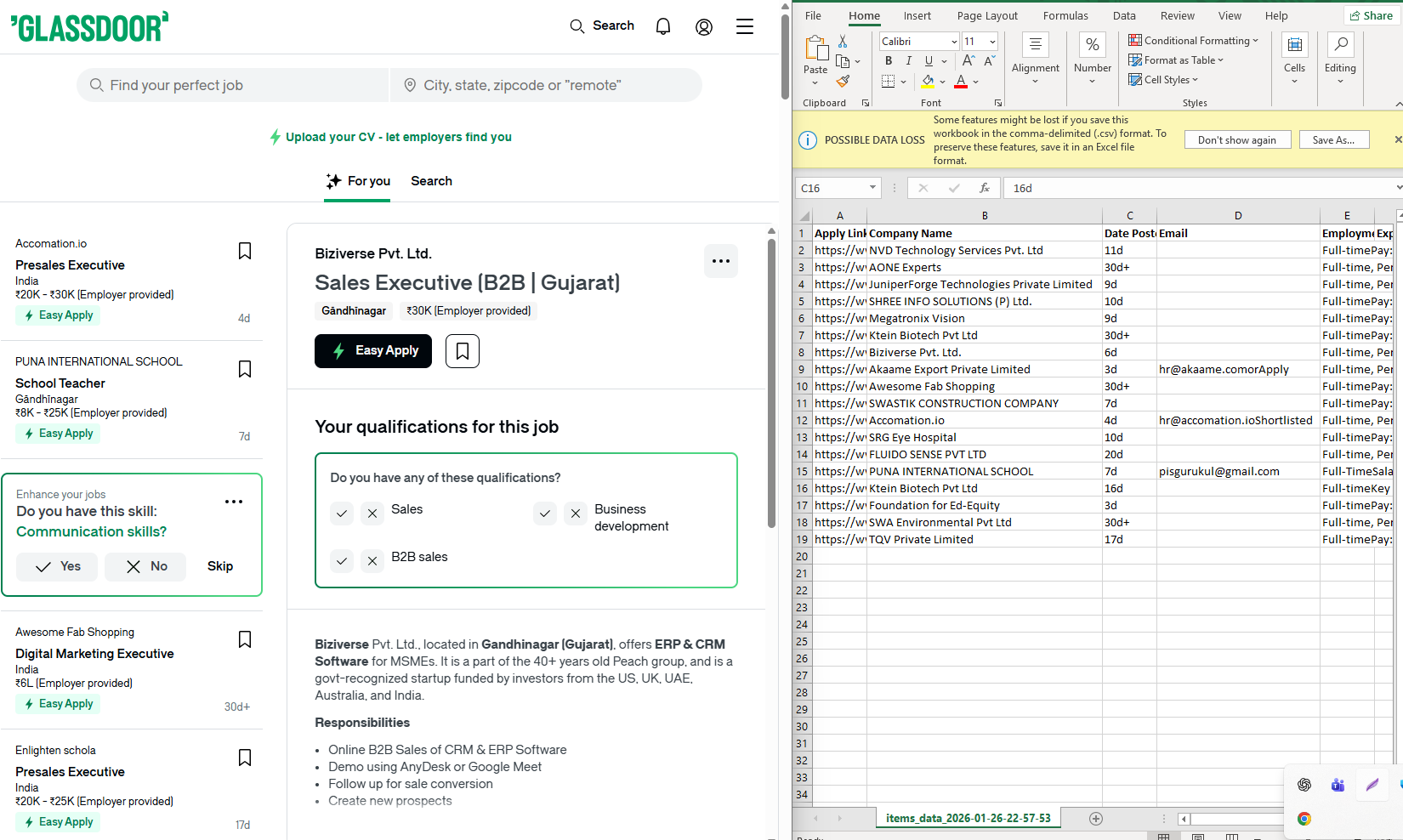Expand the font size dropdown

[x=990, y=41]
